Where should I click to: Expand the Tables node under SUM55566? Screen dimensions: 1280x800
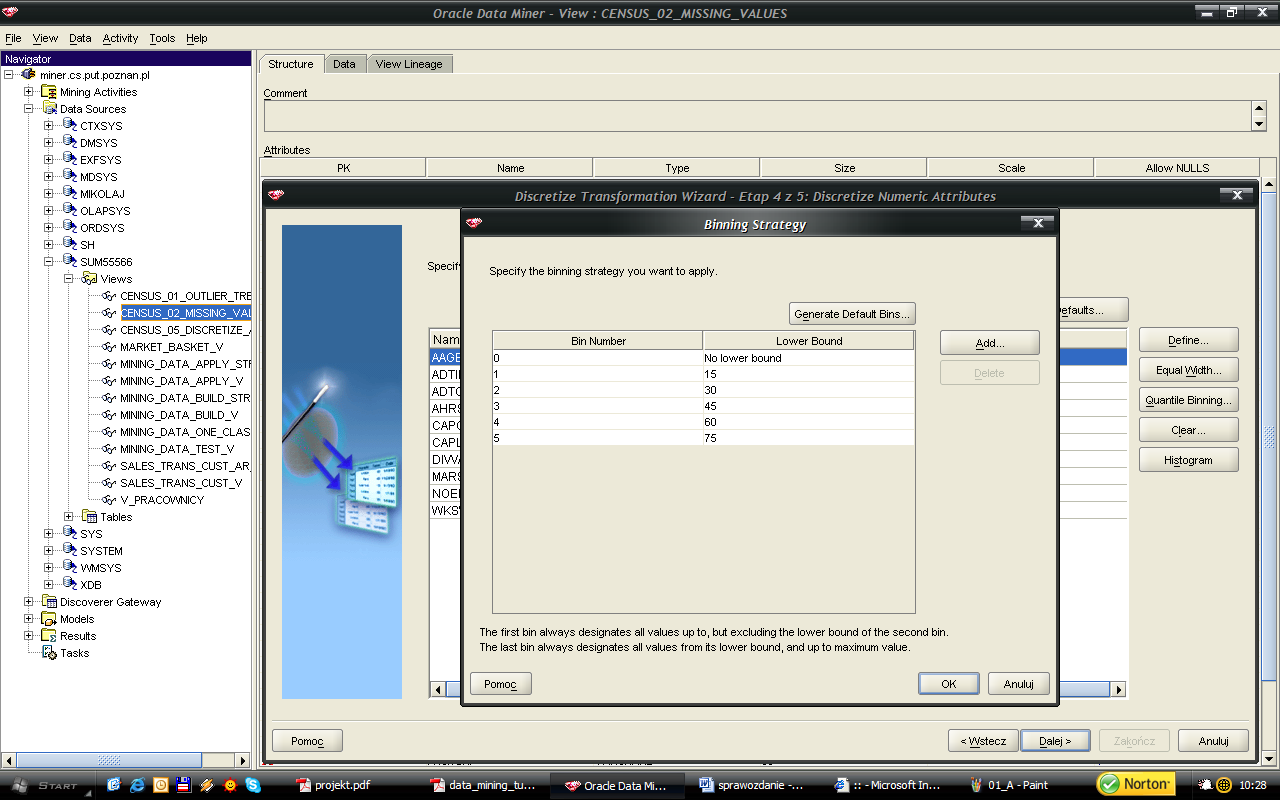click(x=69, y=517)
